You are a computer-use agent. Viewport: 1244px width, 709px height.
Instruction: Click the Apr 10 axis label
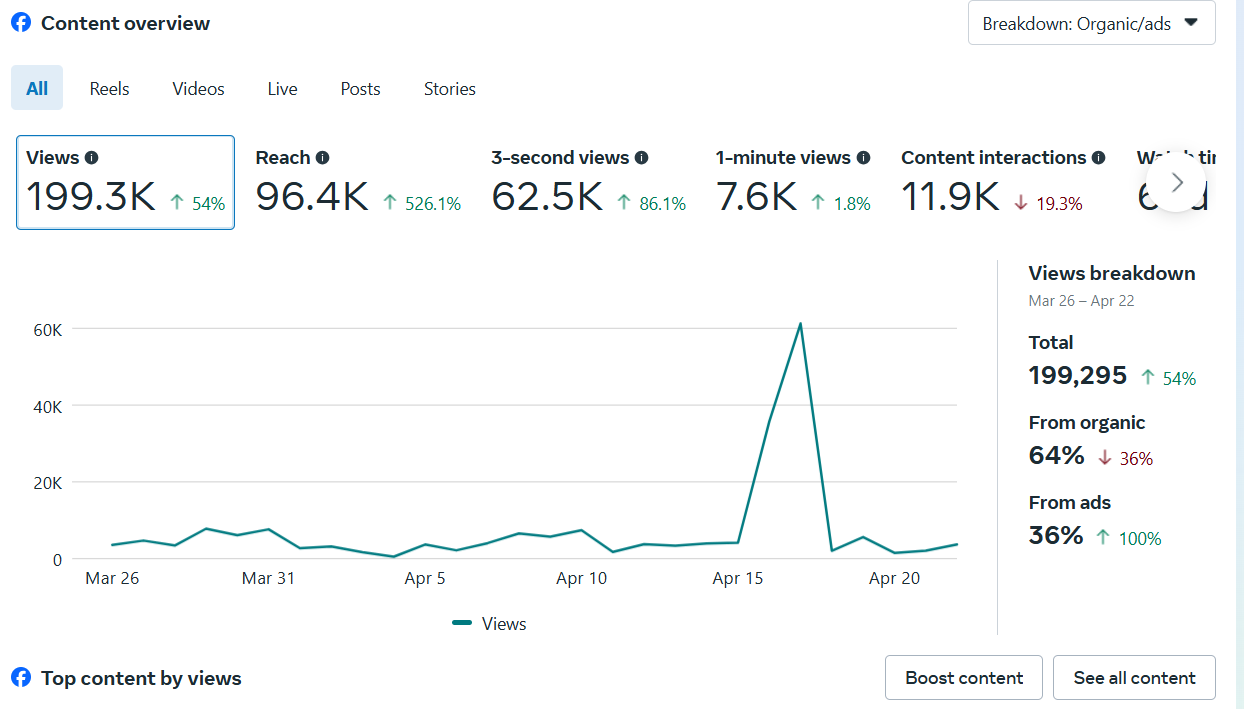[581, 578]
